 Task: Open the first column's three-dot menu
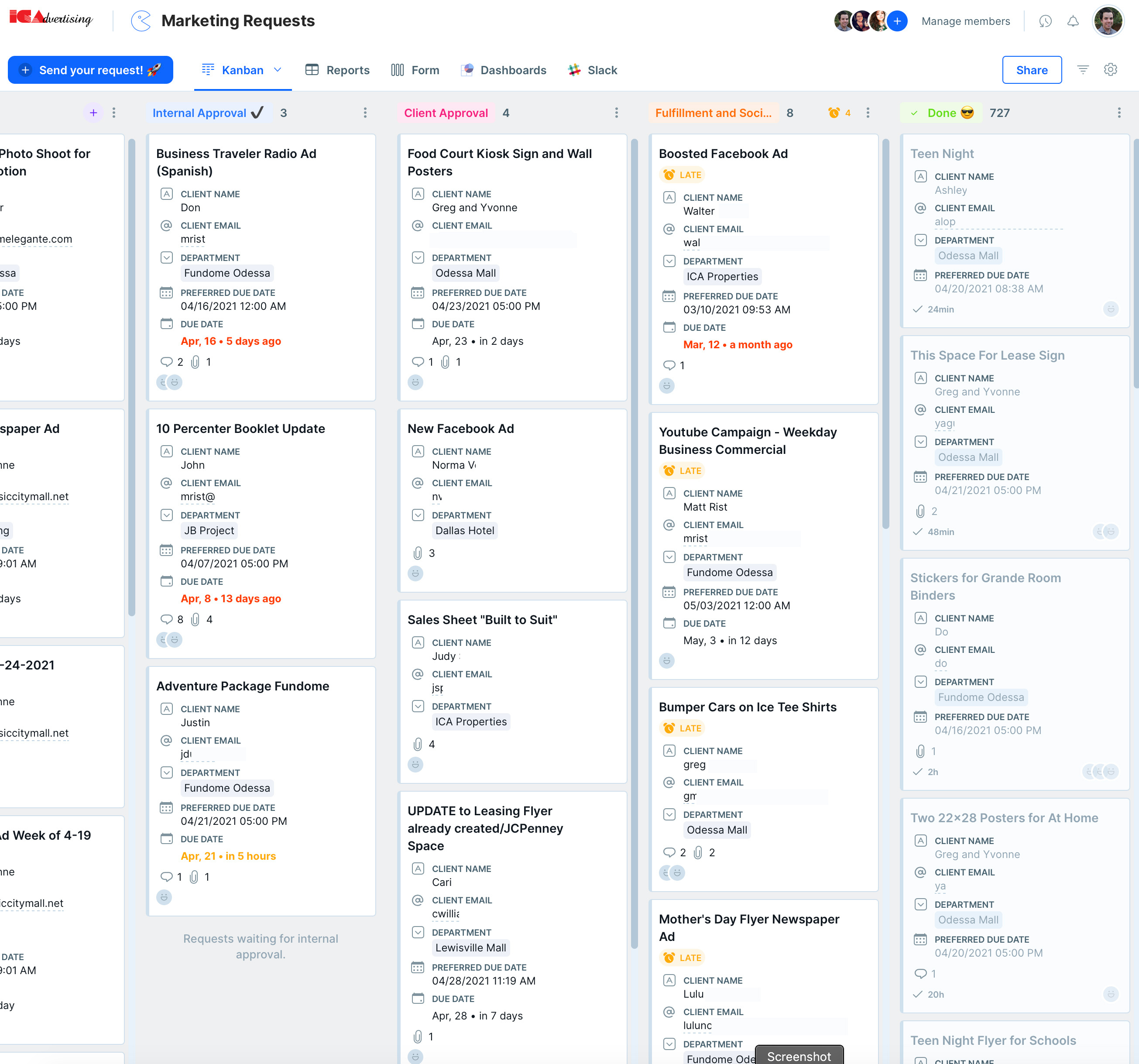[114, 113]
